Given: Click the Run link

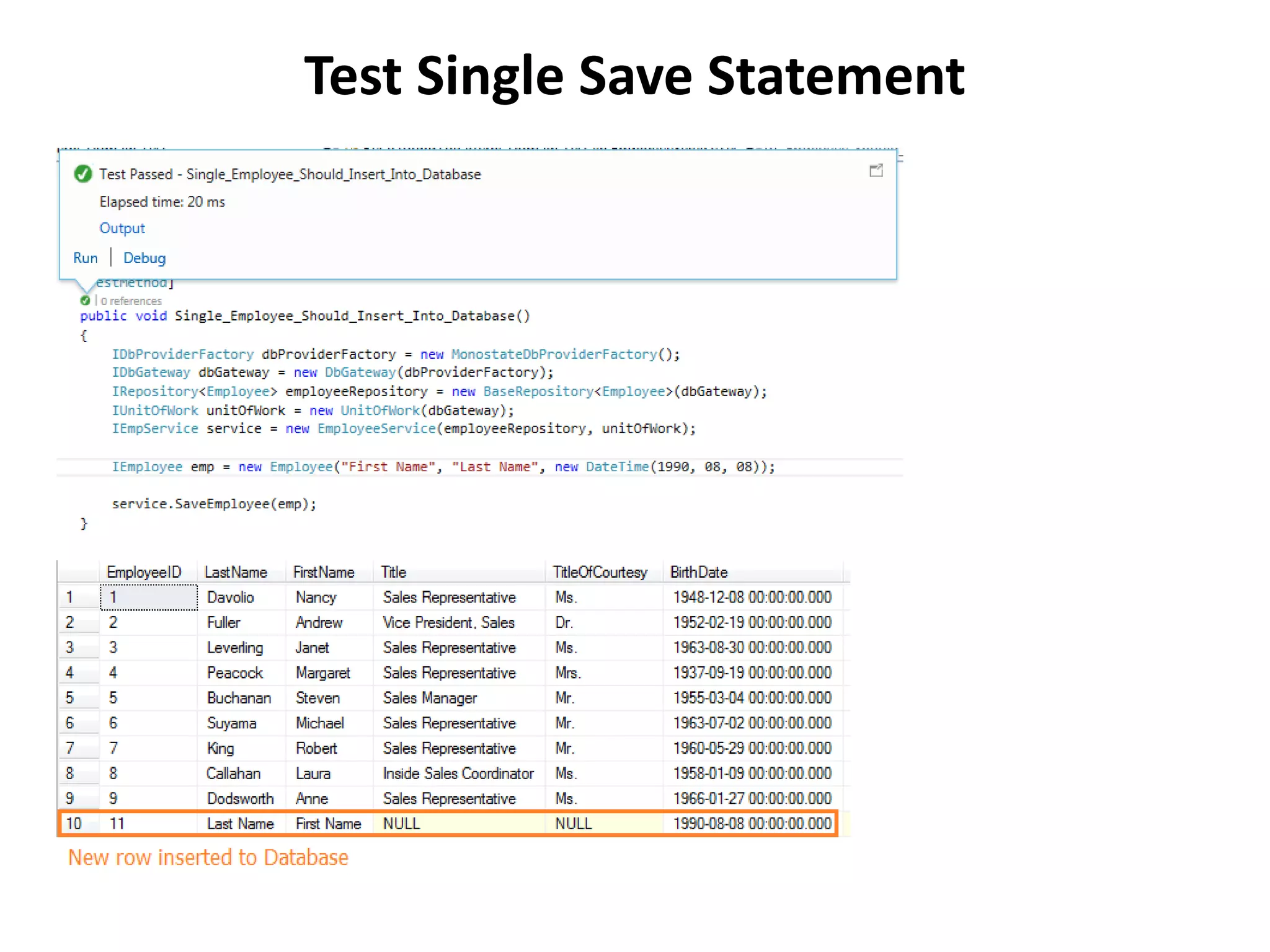Looking at the screenshot, I should point(86,258).
